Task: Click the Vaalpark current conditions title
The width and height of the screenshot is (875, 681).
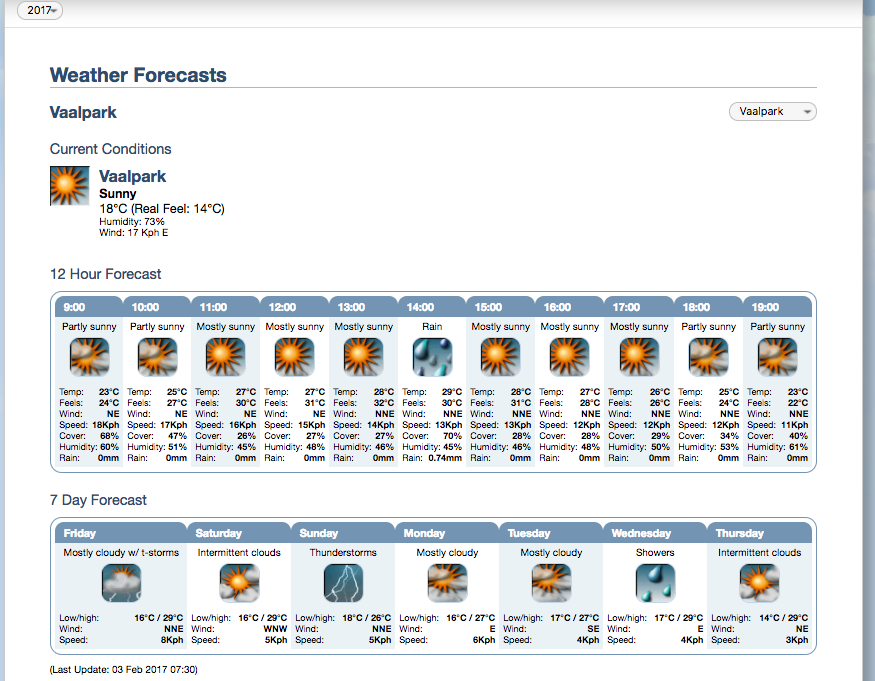Action: pyautogui.click(x=133, y=176)
